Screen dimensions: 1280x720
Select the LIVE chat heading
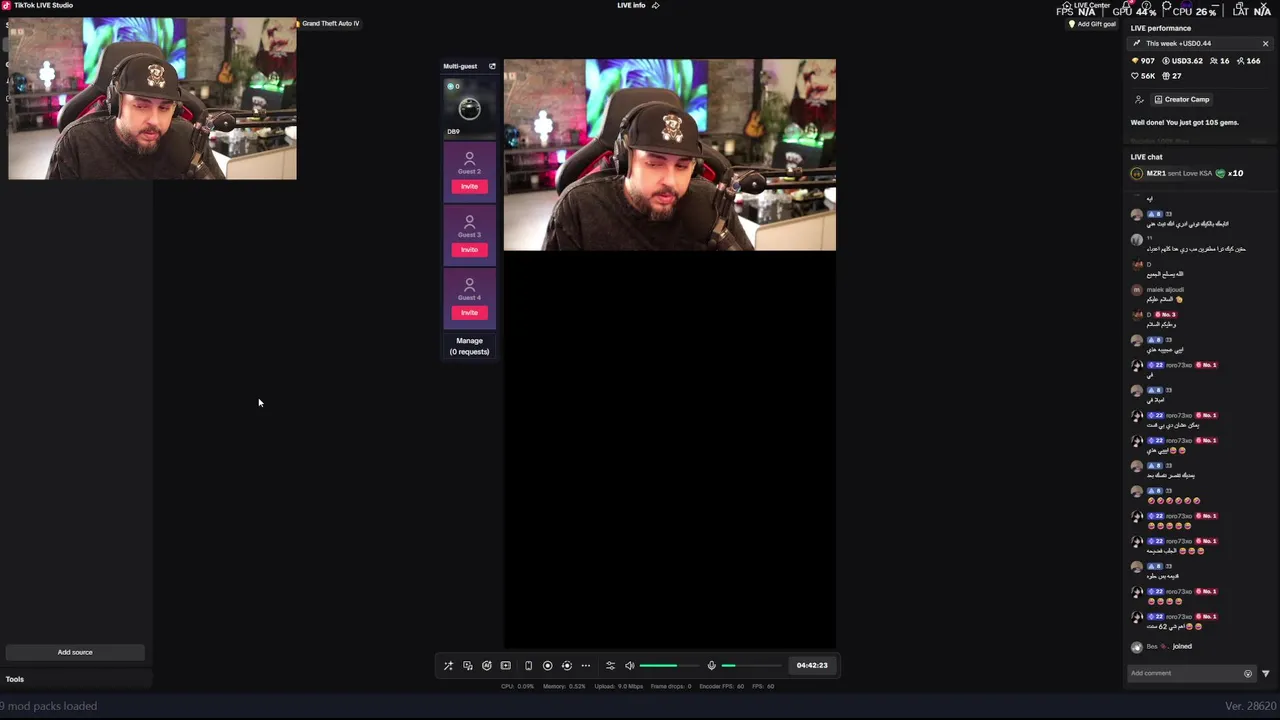click(1146, 157)
